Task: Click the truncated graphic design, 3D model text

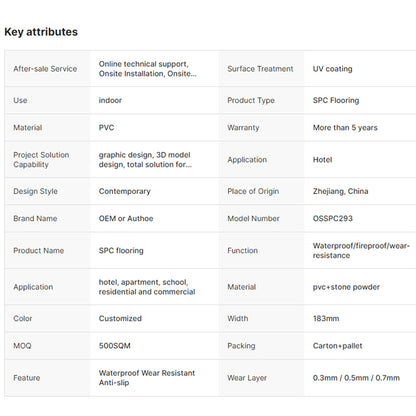Action: pos(145,160)
